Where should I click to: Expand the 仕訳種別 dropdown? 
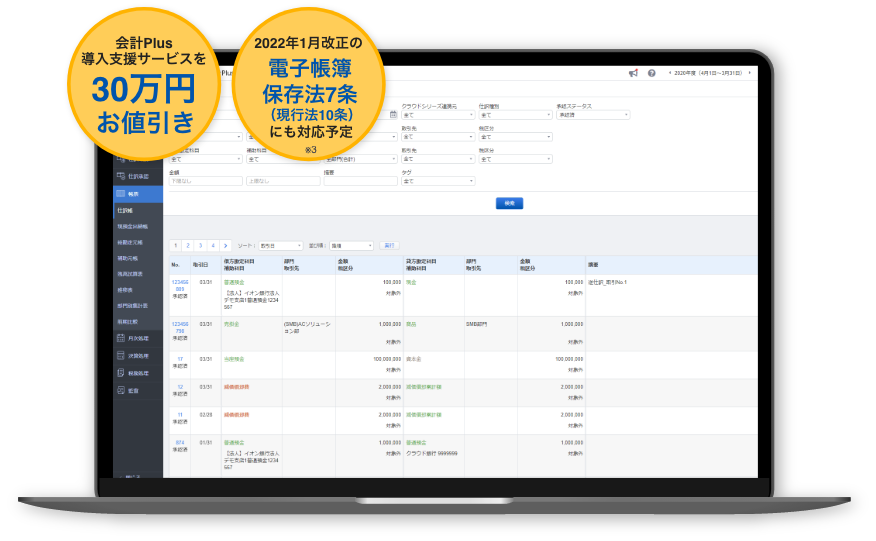[515, 115]
